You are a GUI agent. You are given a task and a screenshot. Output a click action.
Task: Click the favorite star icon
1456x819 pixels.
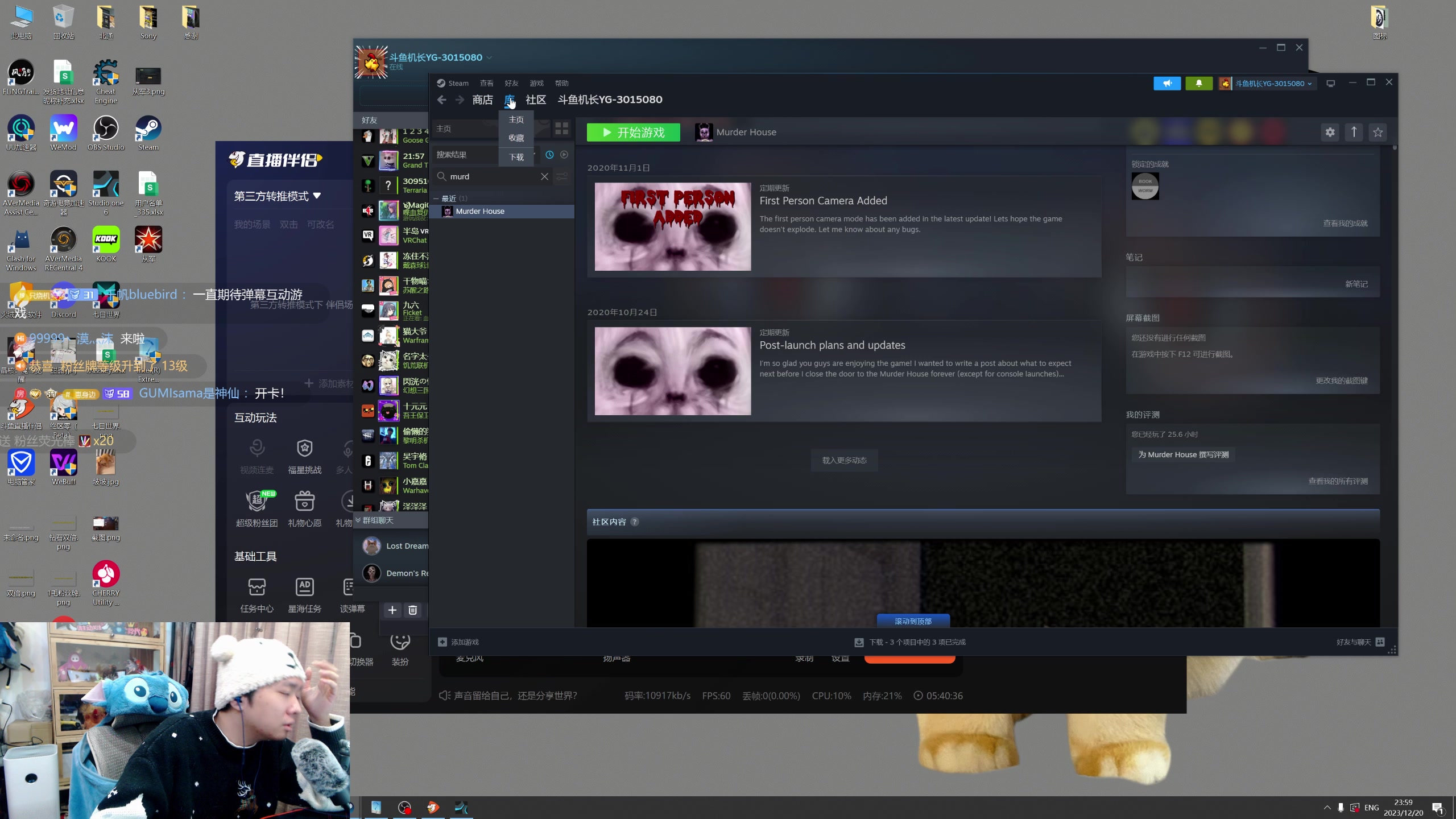(x=1378, y=133)
